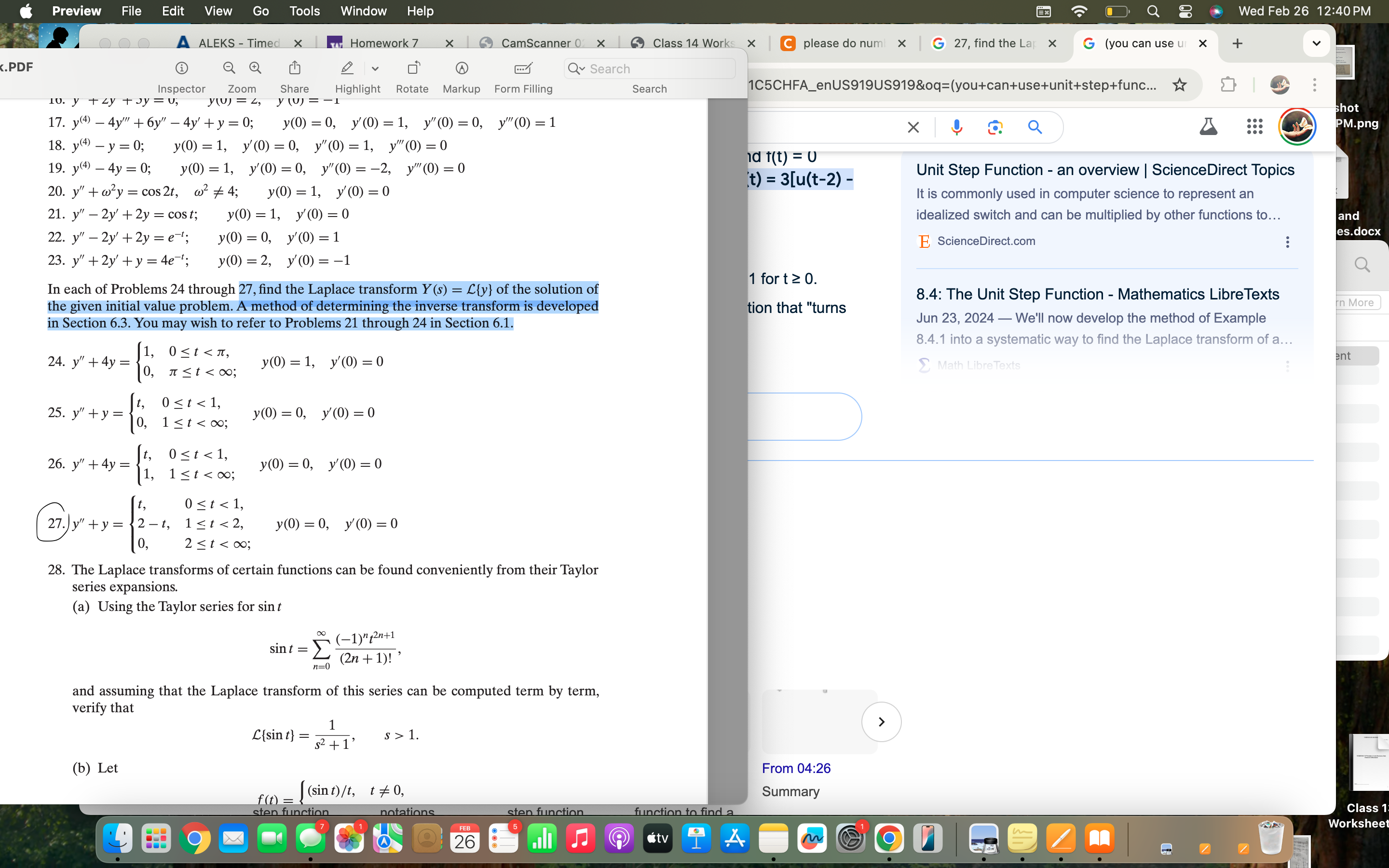The height and width of the screenshot is (868, 1389).
Task: Open the Tools menu
Action: [305, 11]
